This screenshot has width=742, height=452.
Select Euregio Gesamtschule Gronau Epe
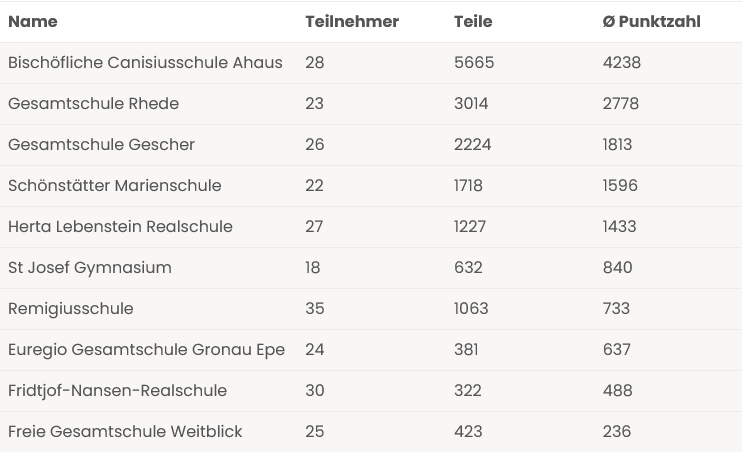pos(371,350)
